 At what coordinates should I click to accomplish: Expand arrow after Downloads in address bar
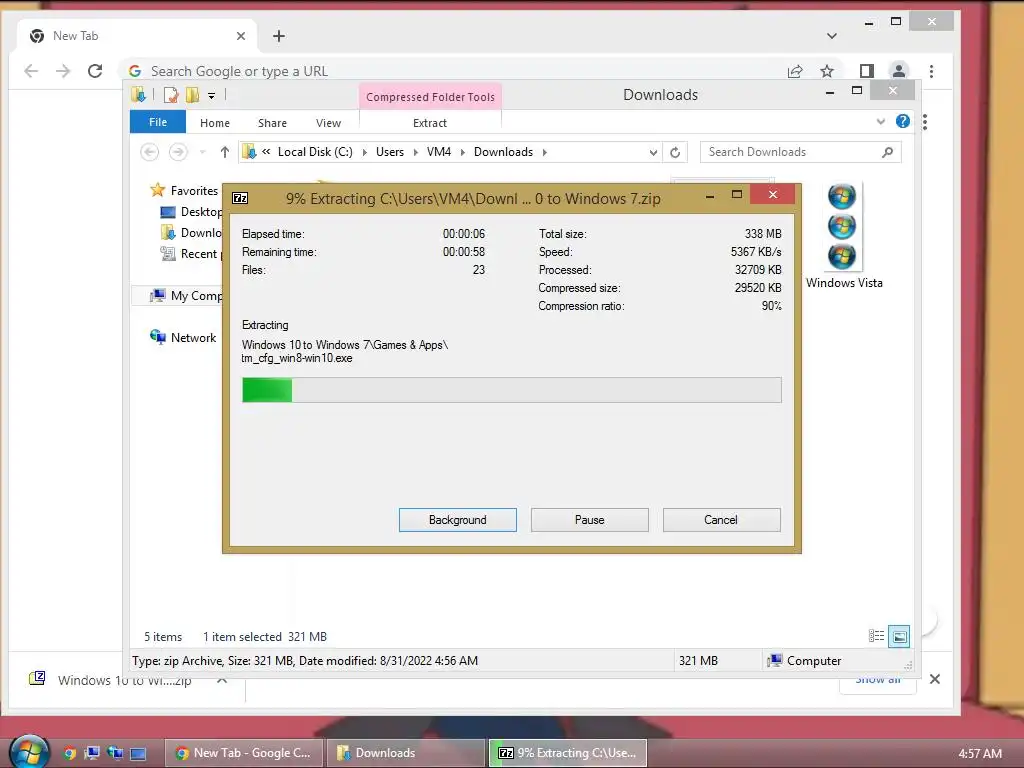pyautogui.click(x=545, y=152)
